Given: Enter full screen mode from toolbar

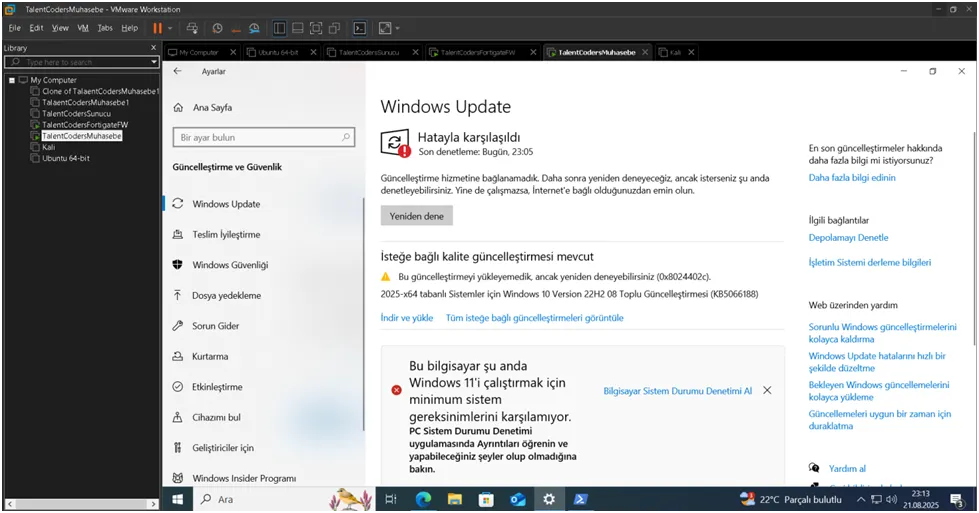Looking at the screenshot, I should click(316, 28).
